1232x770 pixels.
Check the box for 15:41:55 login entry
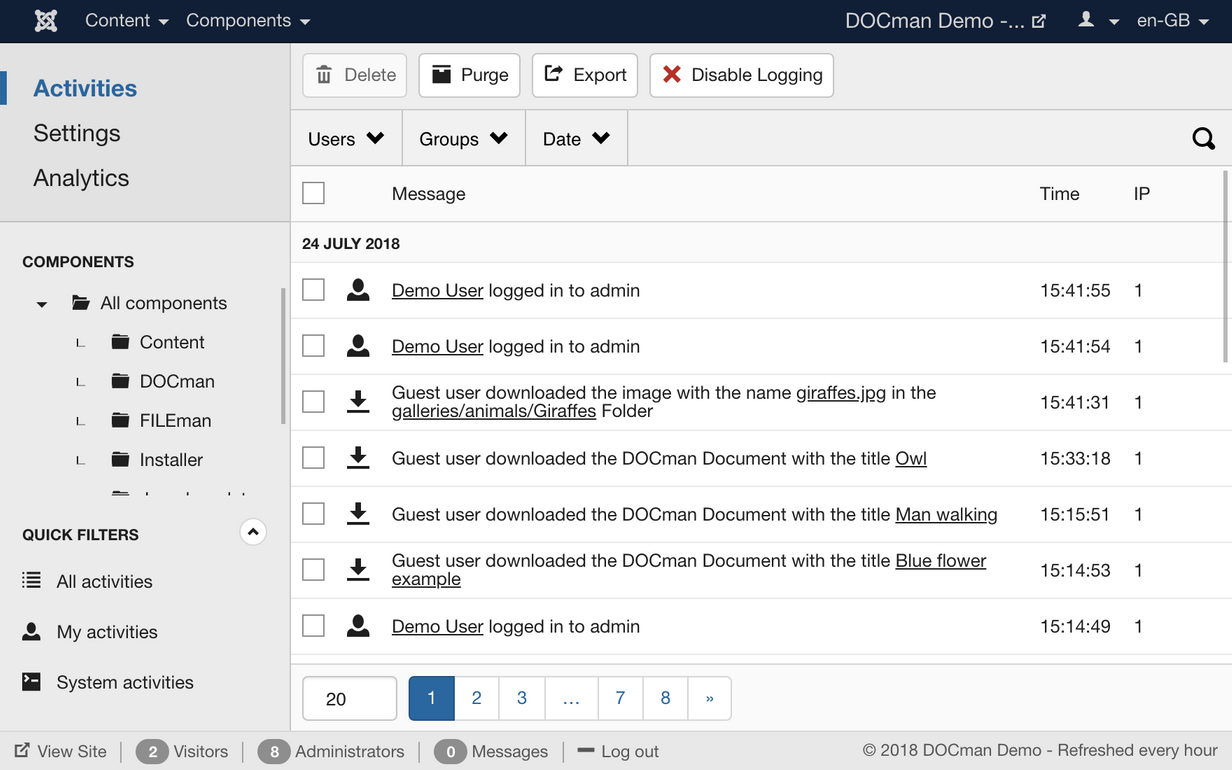point(314,290)
